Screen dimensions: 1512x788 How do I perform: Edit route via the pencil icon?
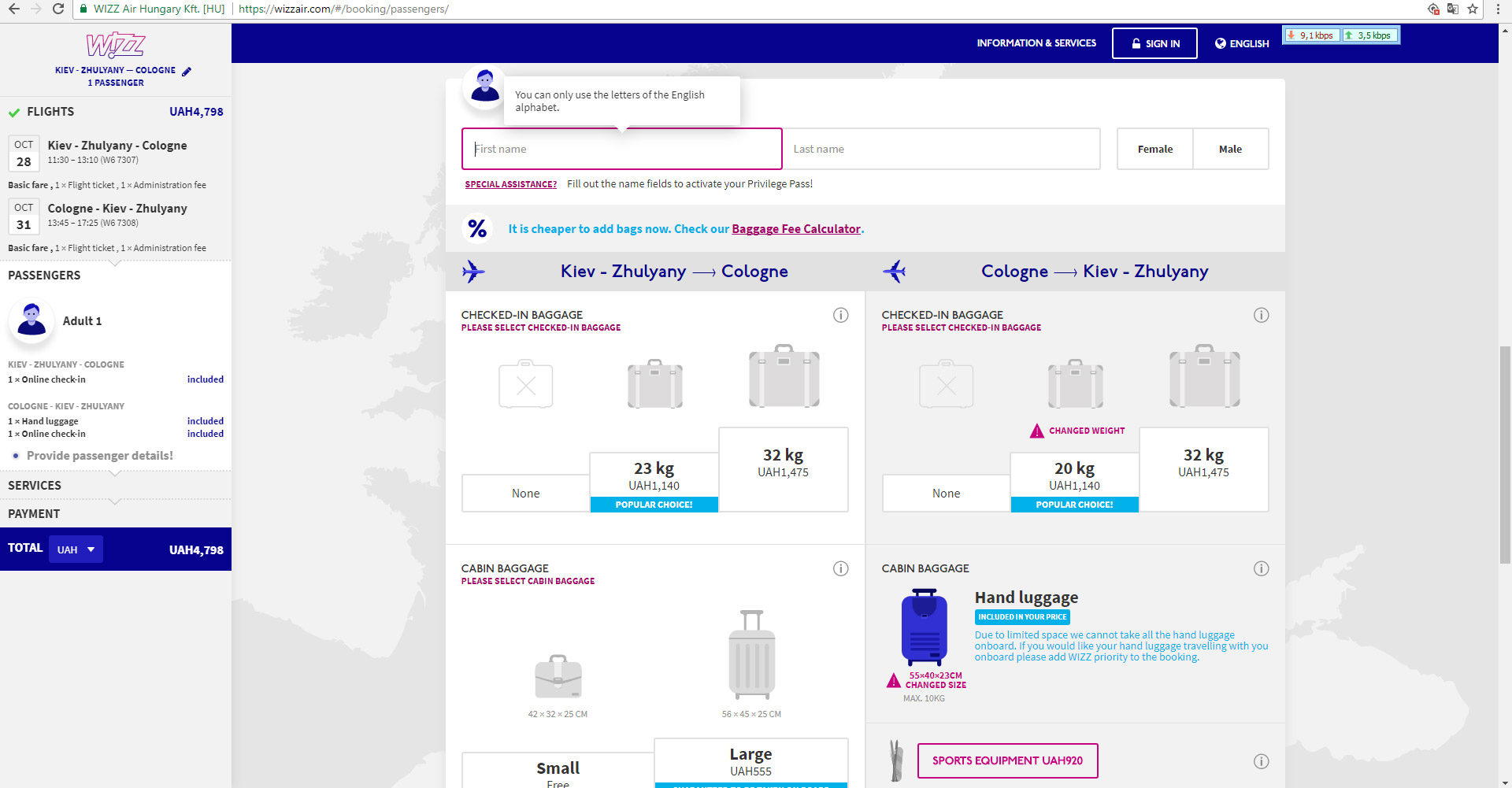187,71
